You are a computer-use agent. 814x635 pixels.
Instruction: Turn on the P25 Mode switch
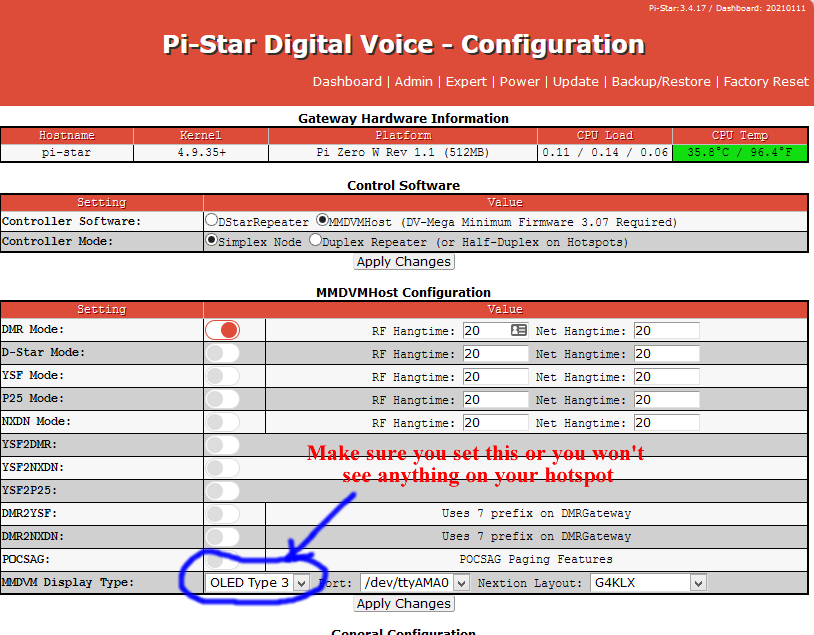pos(222,399)
